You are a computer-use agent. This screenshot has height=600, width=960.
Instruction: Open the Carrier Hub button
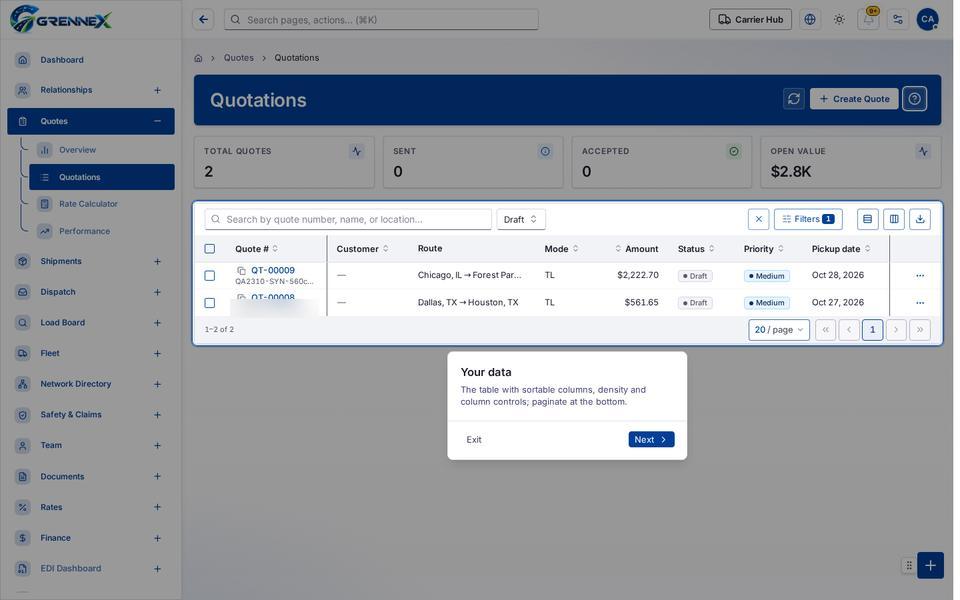coord(750,20)
